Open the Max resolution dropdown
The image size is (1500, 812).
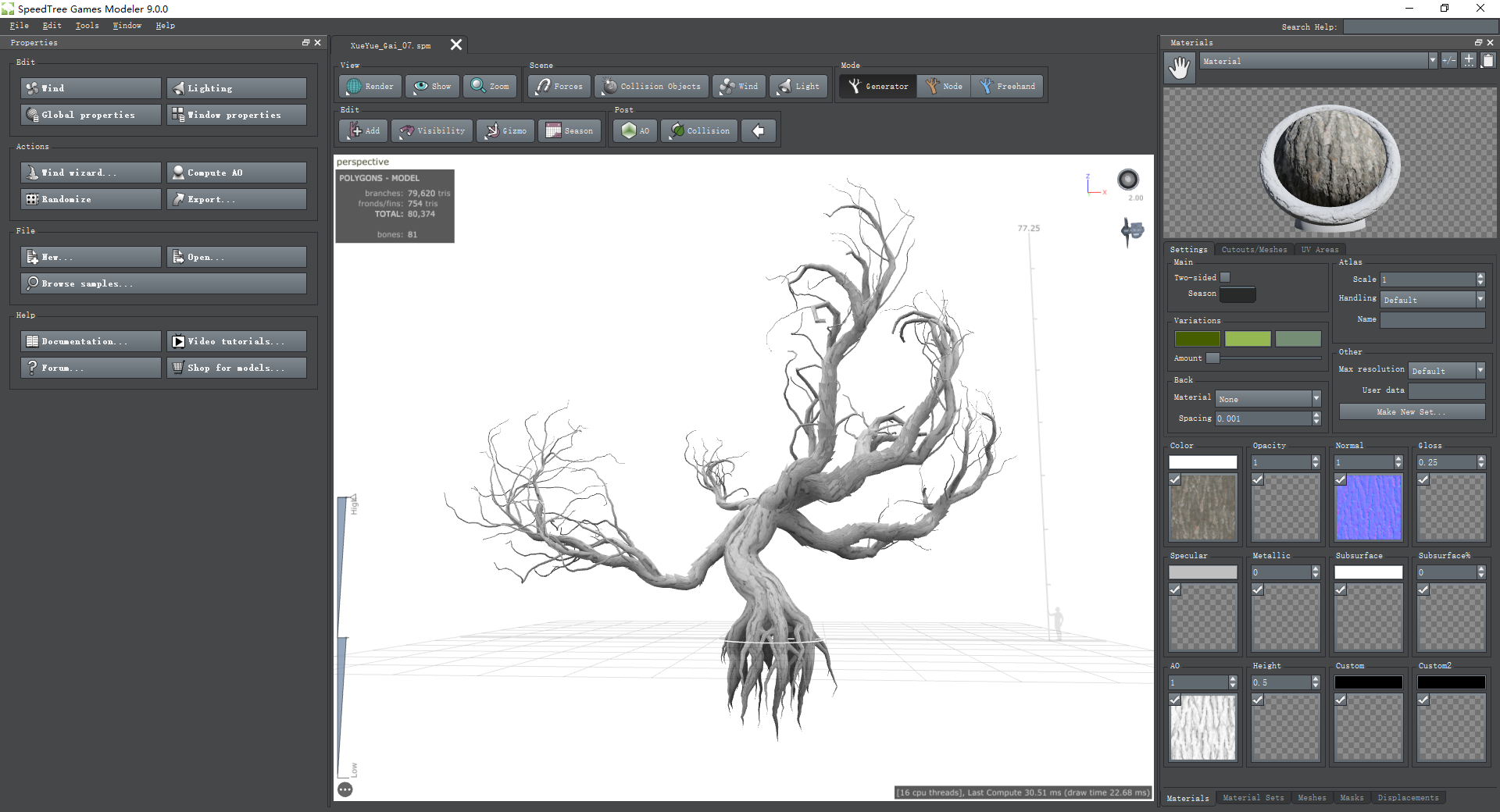point(1480,371)
